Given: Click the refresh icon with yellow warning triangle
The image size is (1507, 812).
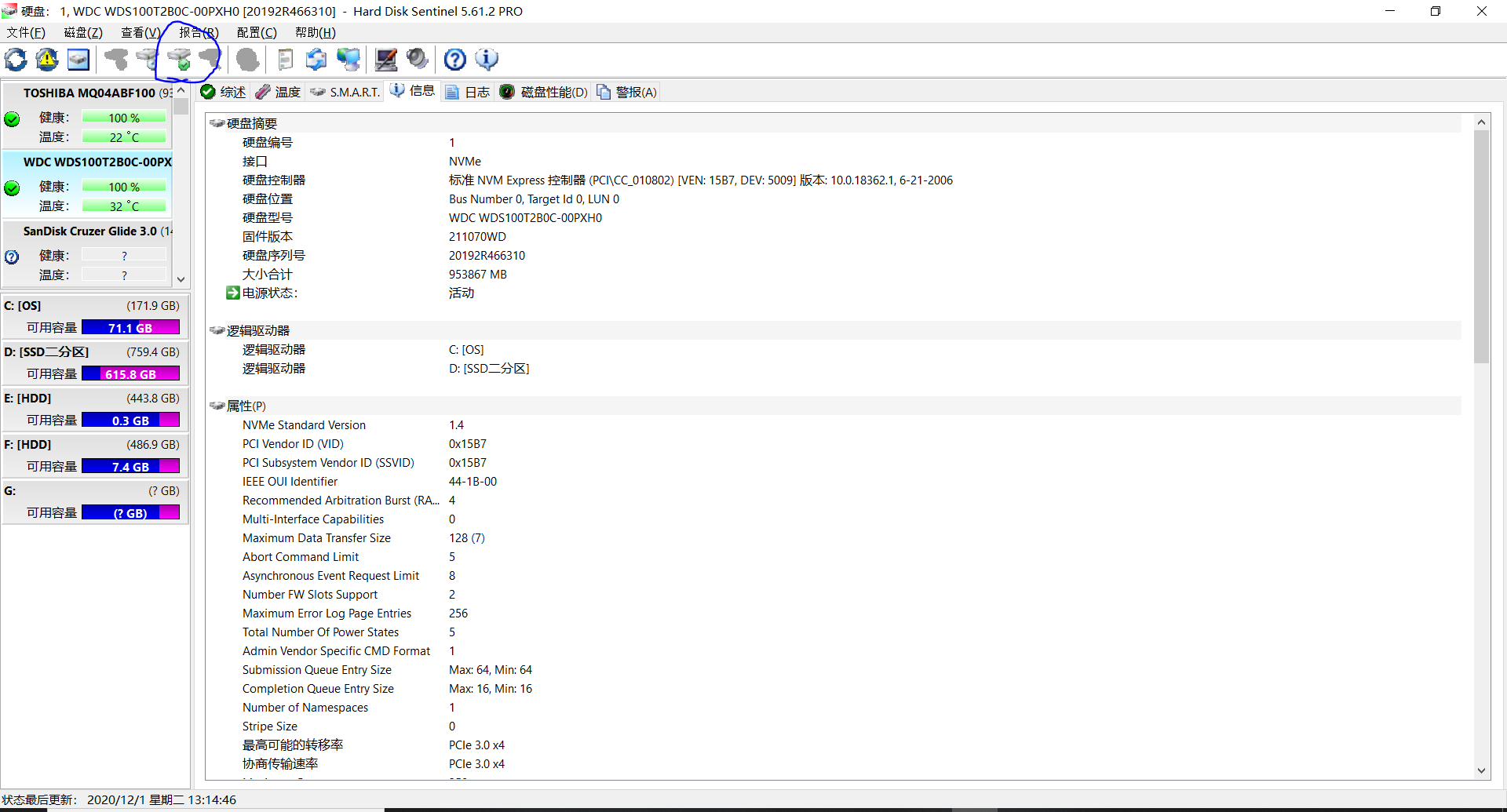Looking at the screenshot, I should [x=47, y=60].
